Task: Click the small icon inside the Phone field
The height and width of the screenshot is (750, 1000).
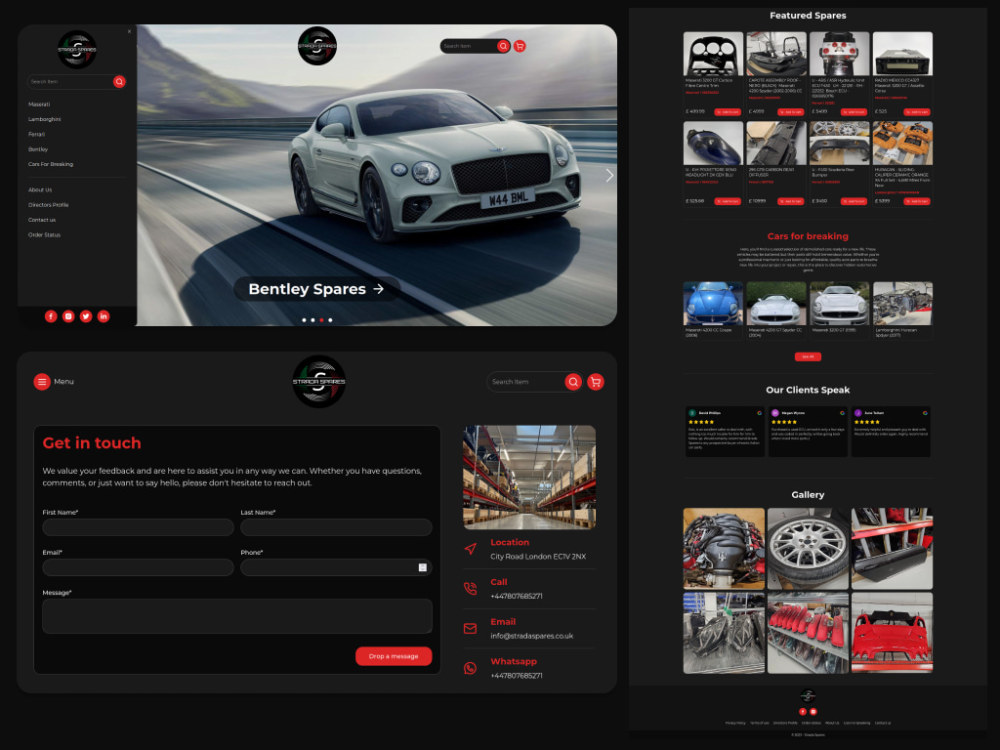Action: (x=422, y=568)
